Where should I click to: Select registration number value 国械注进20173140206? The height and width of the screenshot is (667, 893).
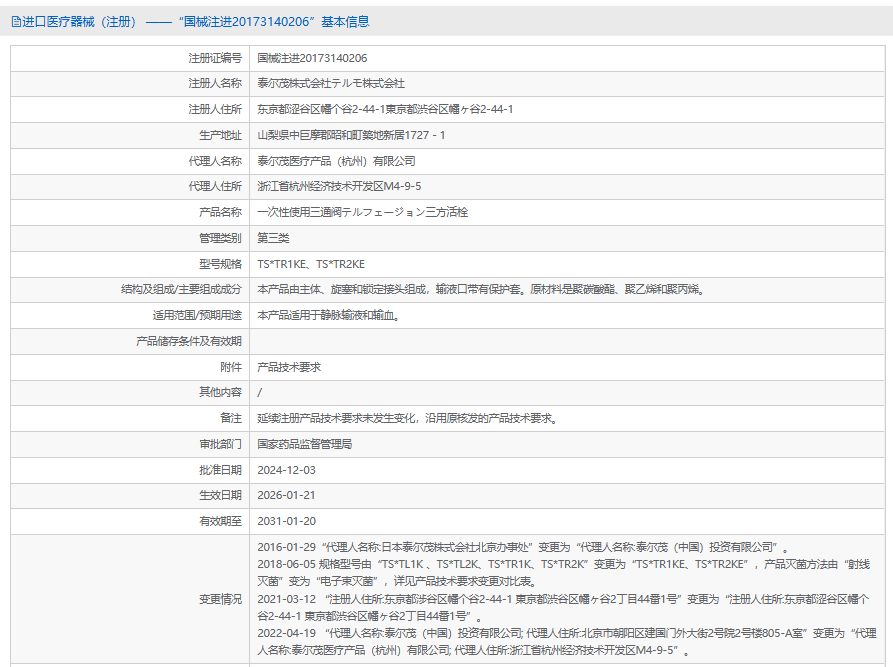312,58
